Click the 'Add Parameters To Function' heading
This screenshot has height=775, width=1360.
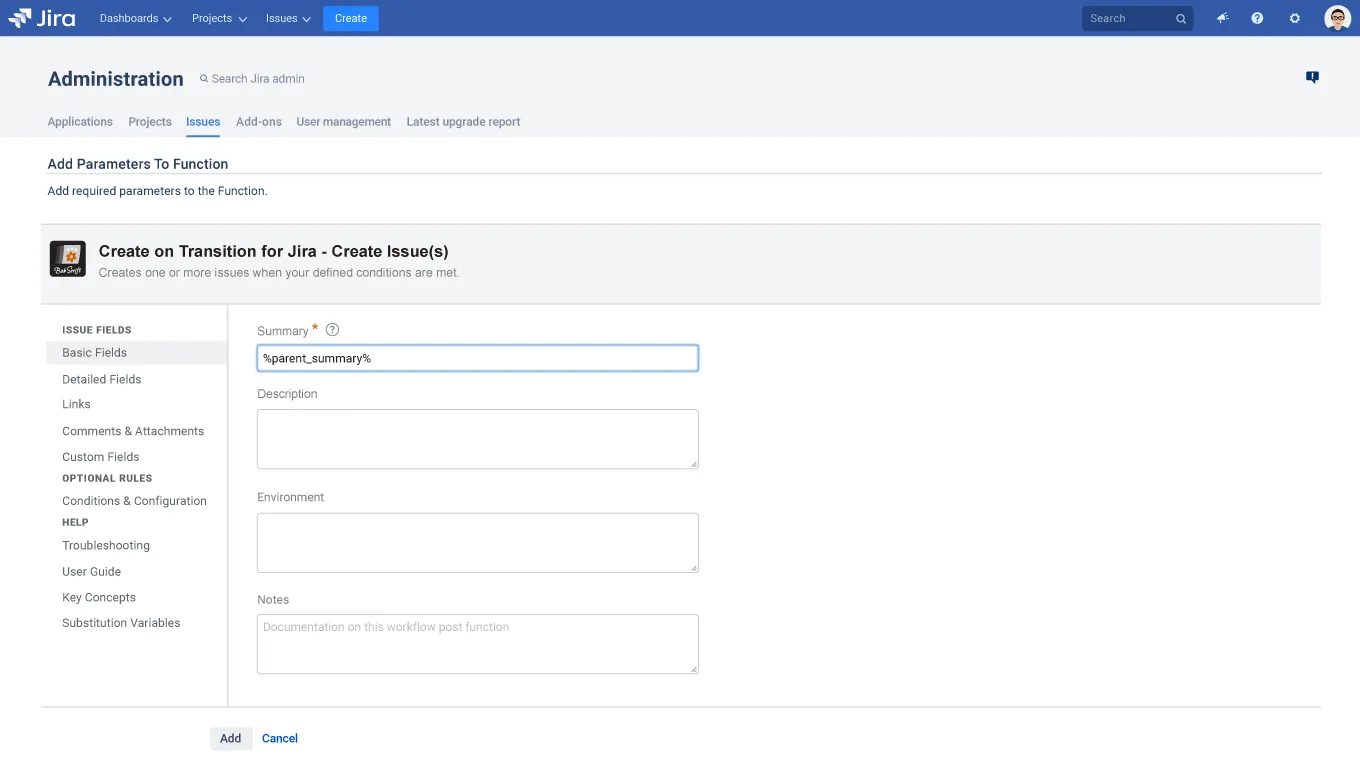(x=138, y=163)
